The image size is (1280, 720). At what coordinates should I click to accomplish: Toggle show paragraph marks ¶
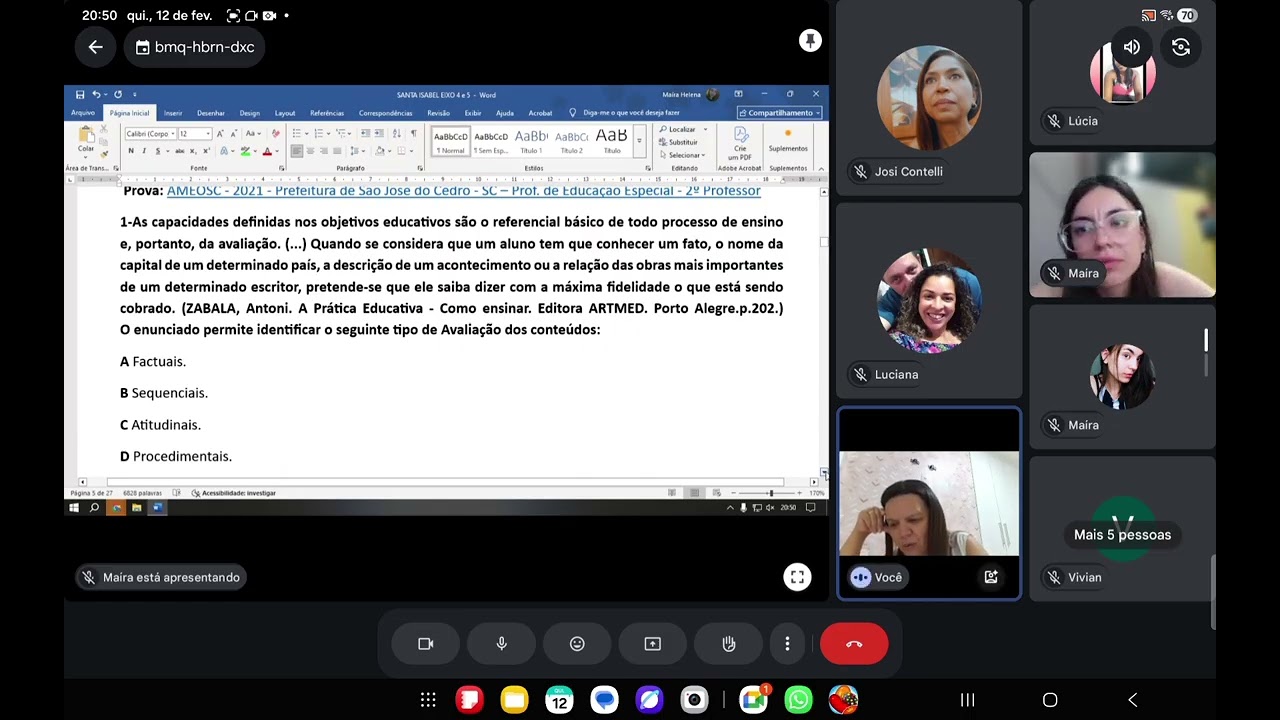click(413, 133)
